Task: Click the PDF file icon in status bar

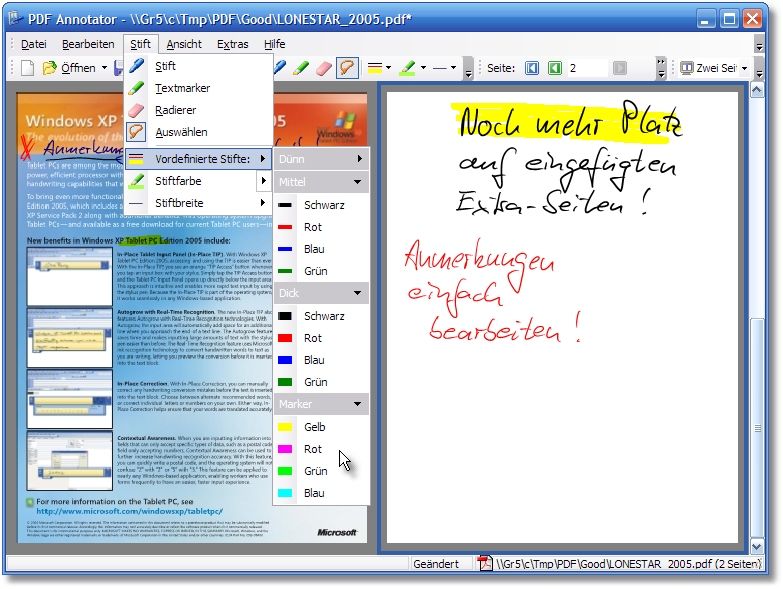Action: tap(484, 564)
